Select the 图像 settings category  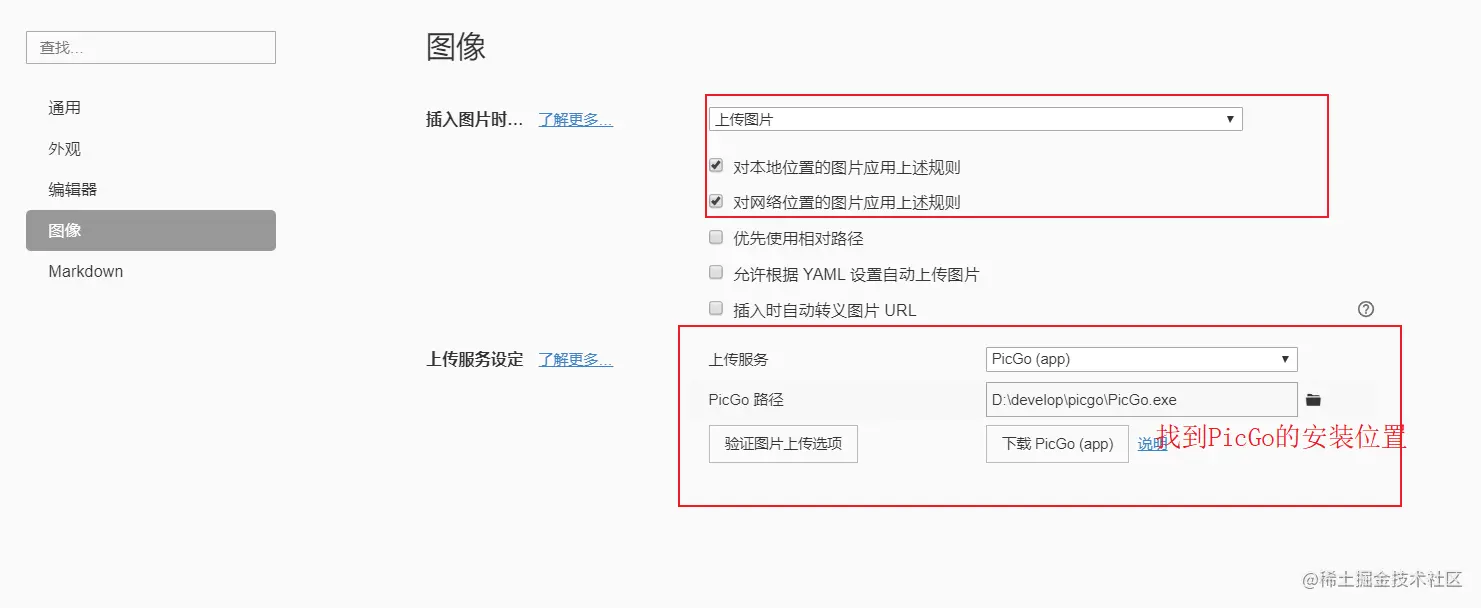pos(151,230)
